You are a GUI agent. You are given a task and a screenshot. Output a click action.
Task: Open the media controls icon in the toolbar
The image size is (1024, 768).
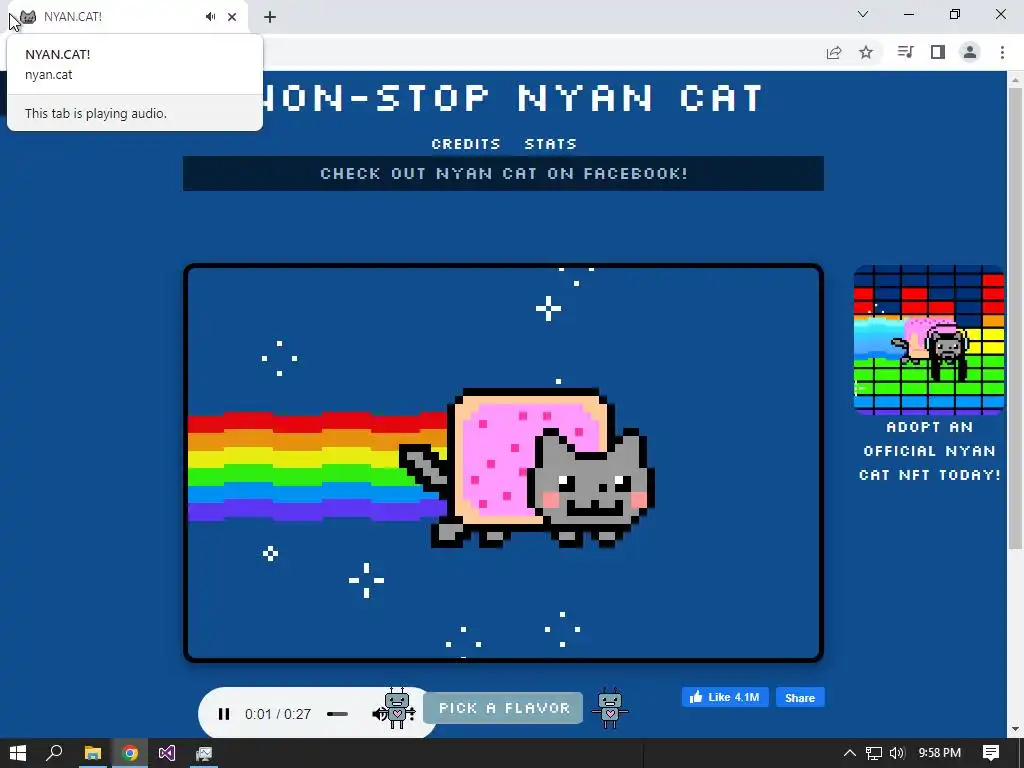[905, 52]
